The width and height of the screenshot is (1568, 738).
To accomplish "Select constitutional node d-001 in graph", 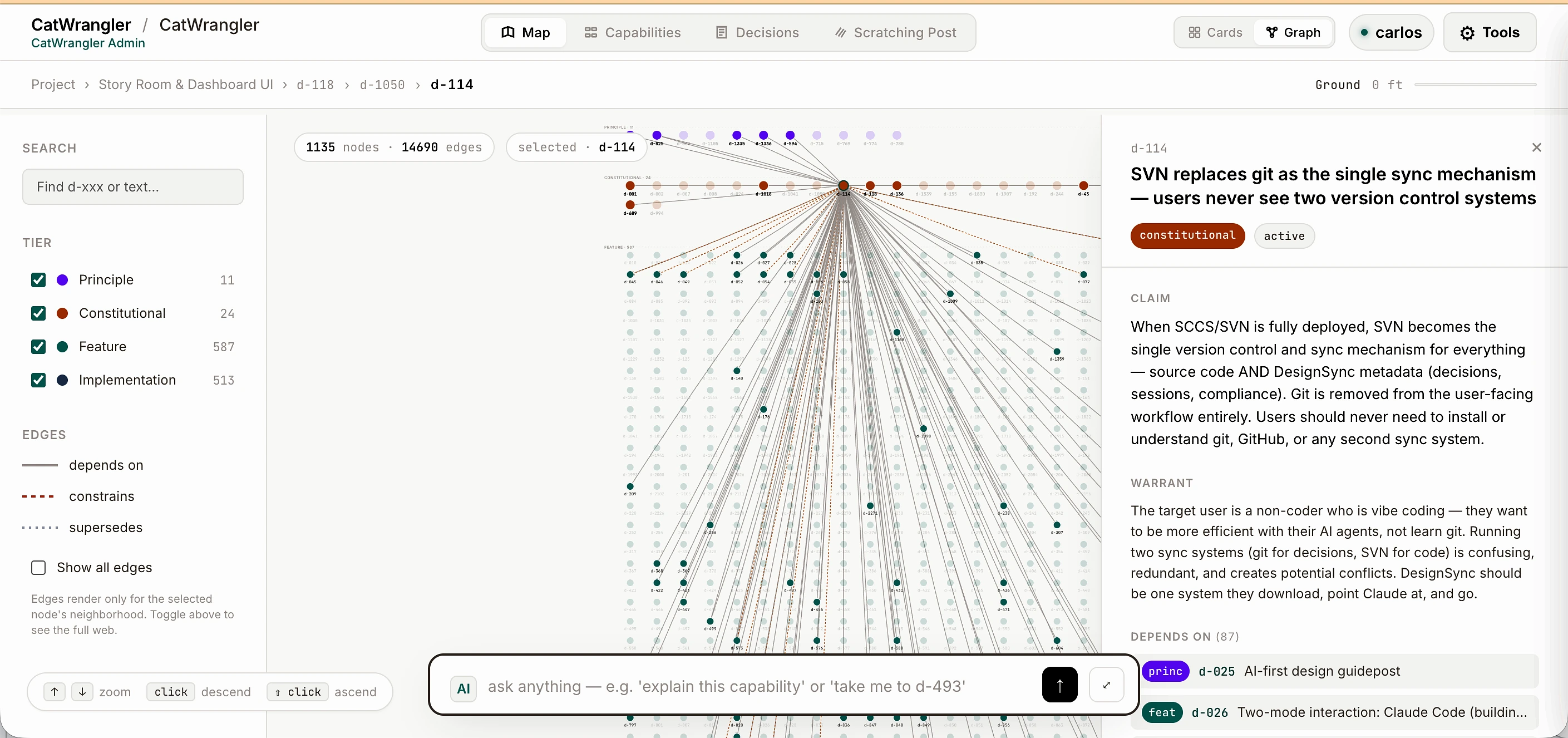I will point(630,186).
